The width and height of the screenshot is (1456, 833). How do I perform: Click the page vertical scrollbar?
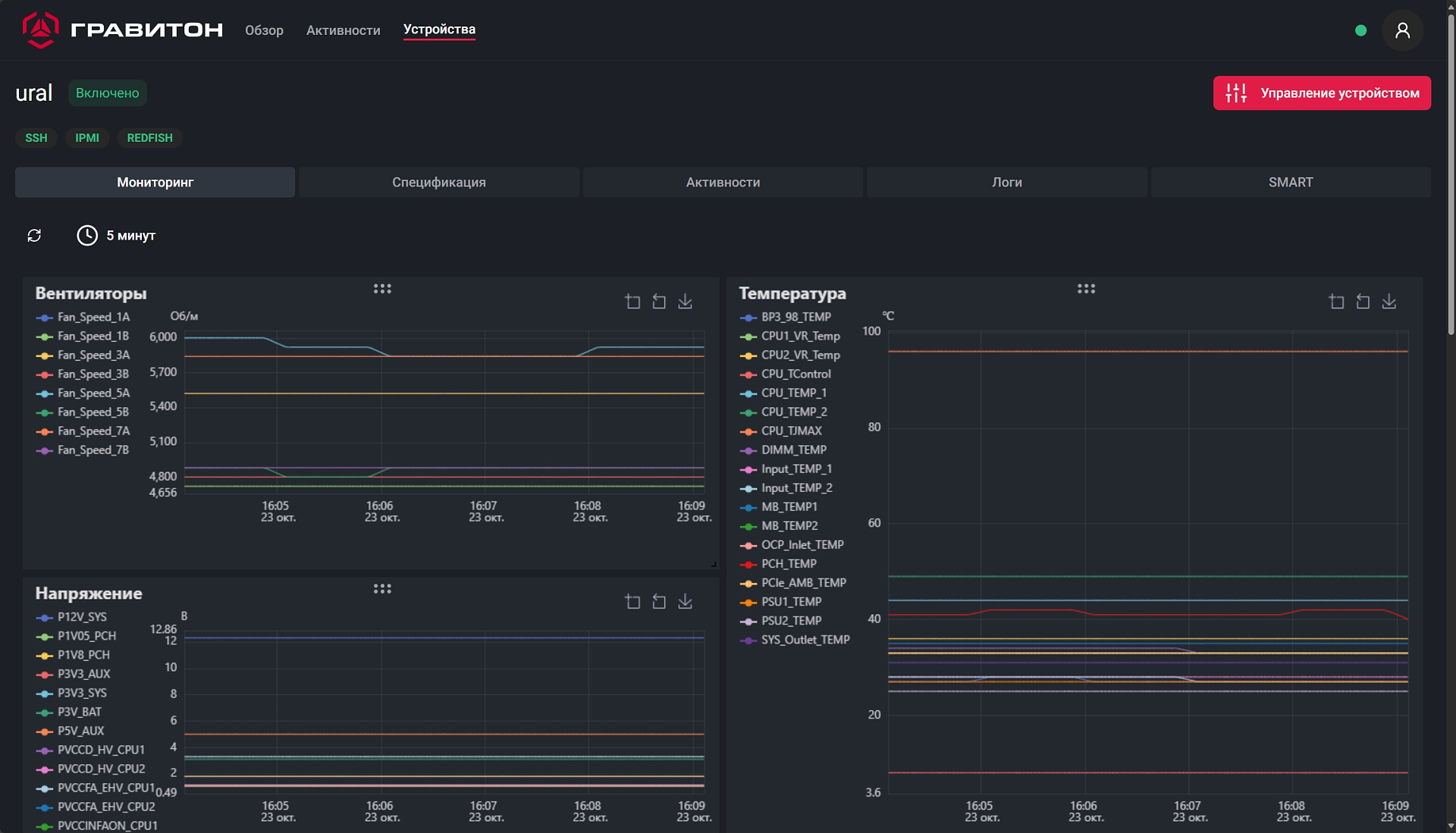tap(1450, 174)
